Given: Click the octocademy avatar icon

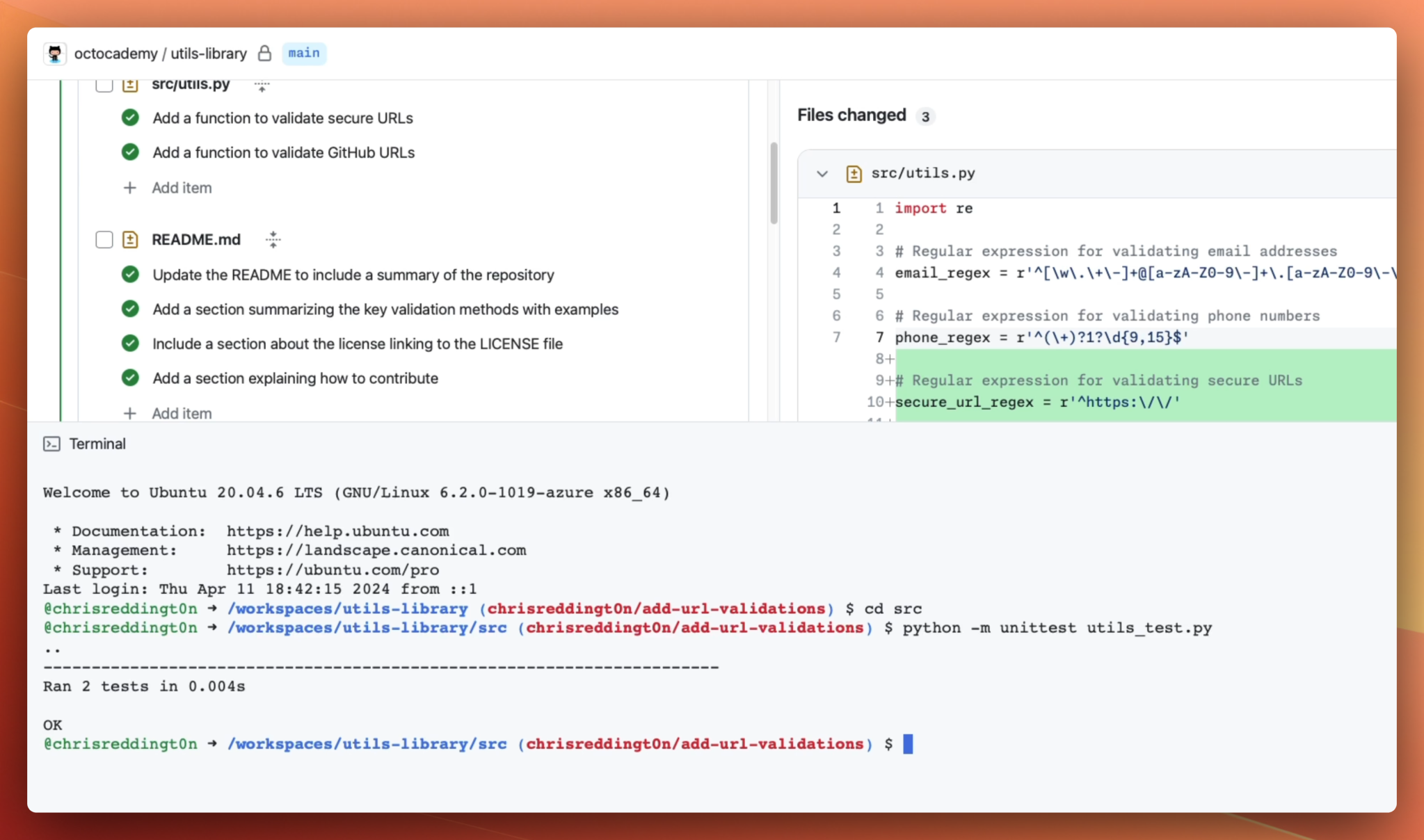Looking at the screenshot, I should click(55, 54).
